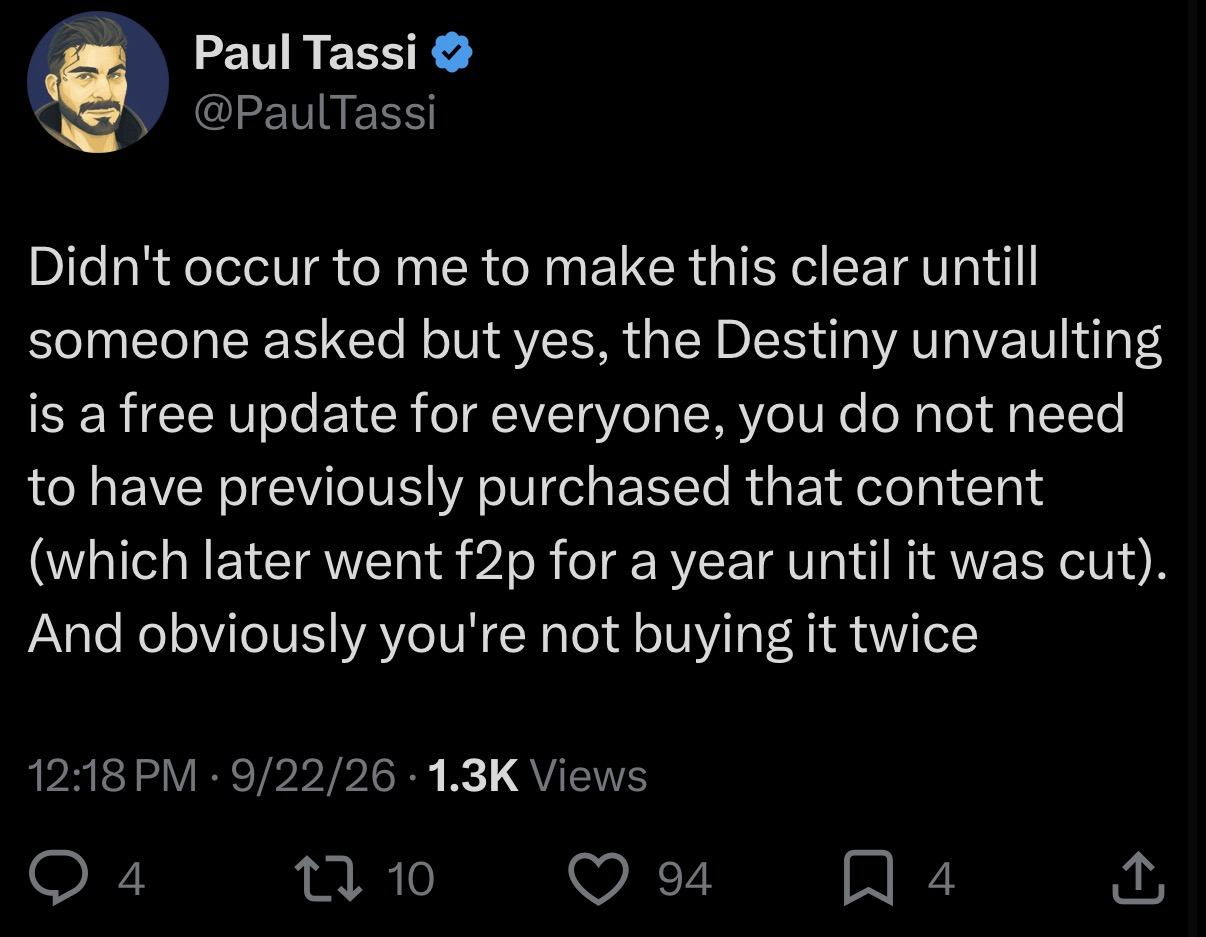Click the 12:18 PM timestamp

click(112, 776)
